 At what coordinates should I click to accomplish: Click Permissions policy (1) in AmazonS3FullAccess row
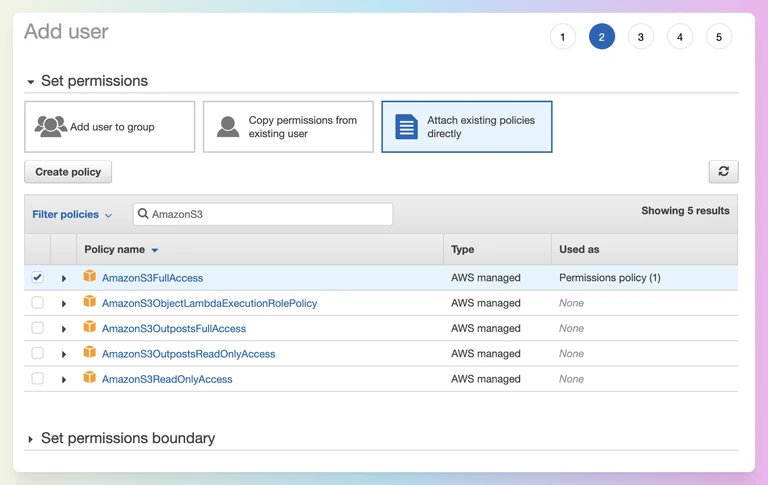[x=610, y=278]
